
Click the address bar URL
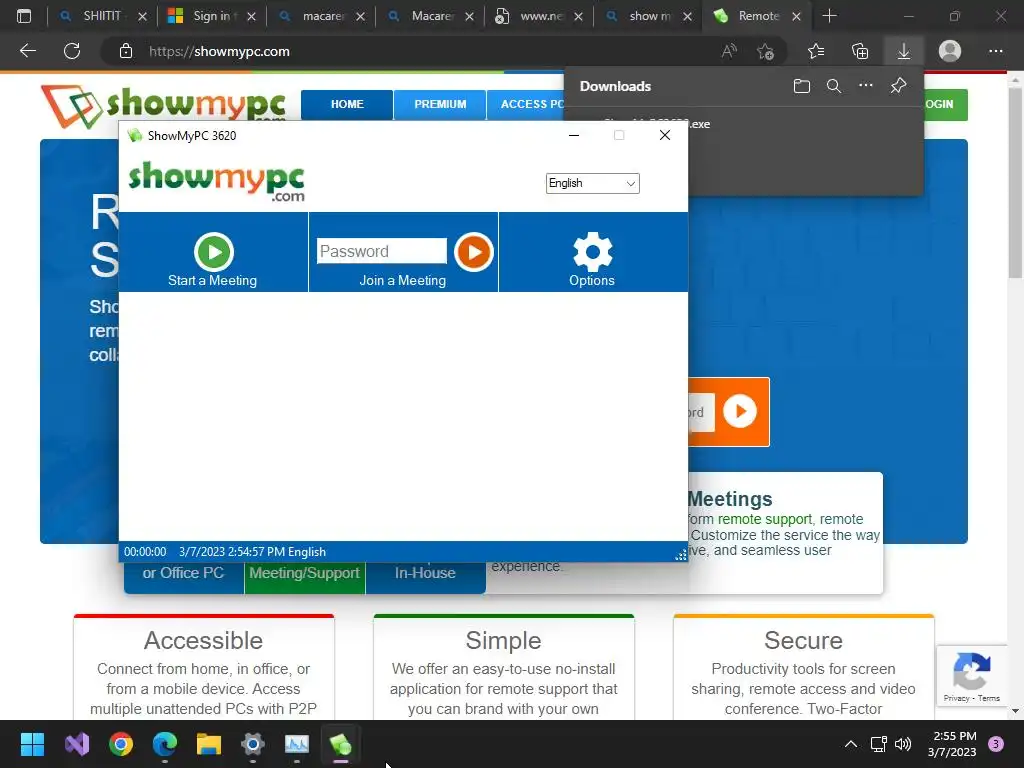219,51
